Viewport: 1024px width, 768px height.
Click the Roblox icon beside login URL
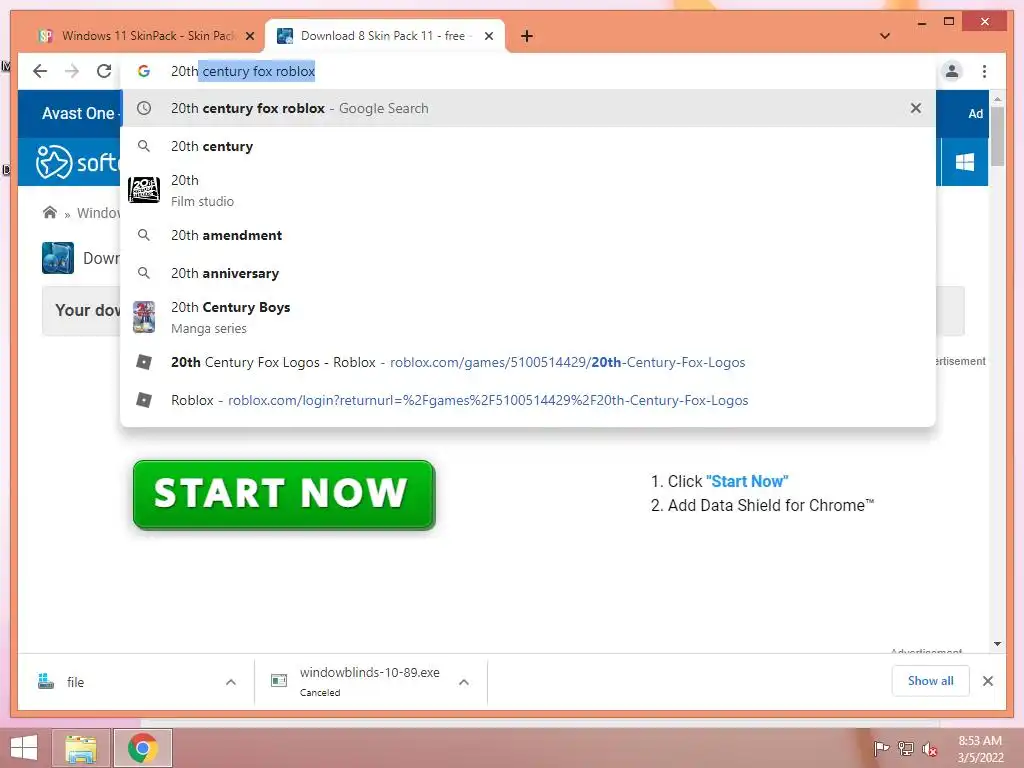point(144,400)
